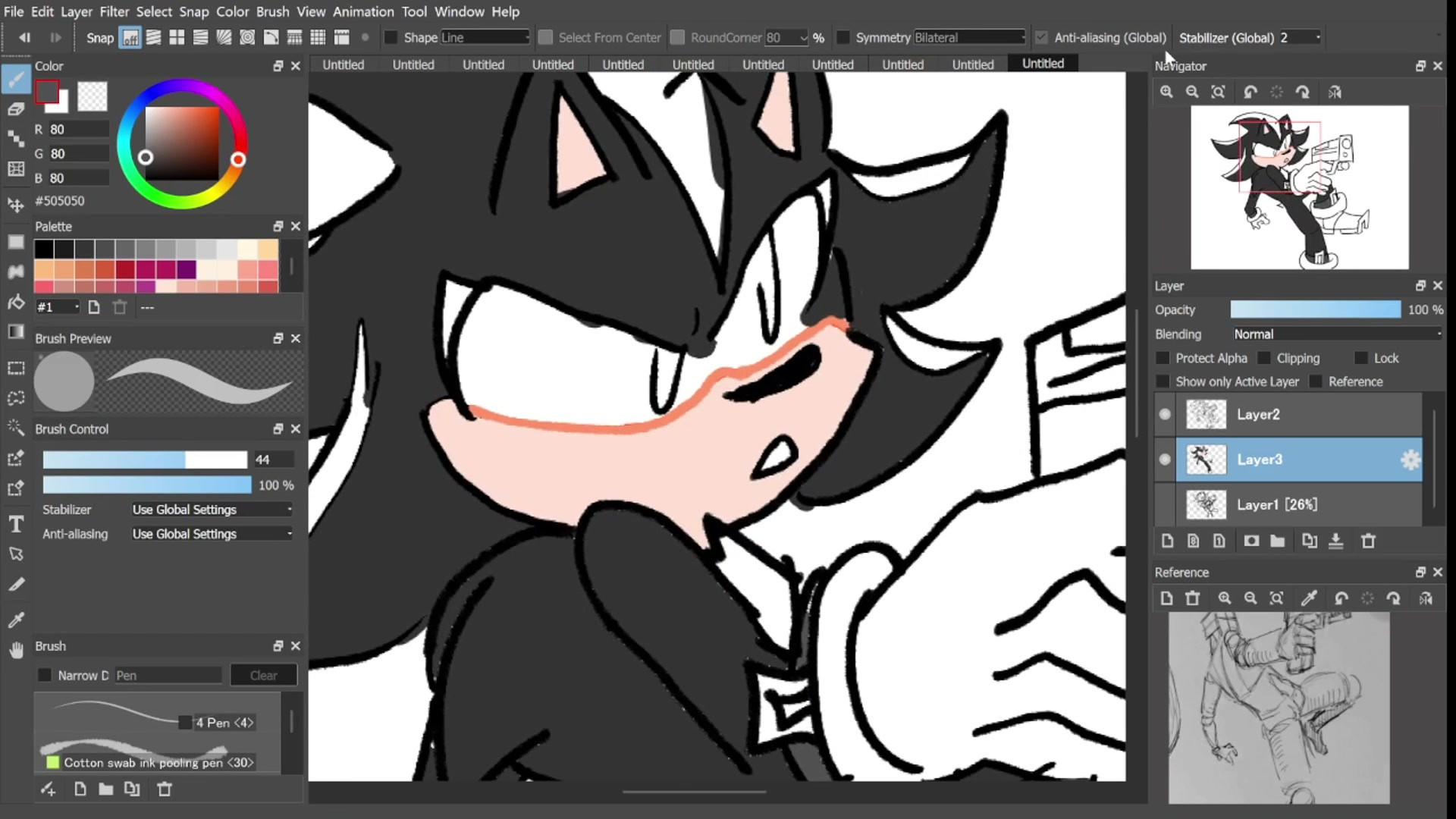Select the Magic Wand tool
The width and height of the screenshot is (1456, 819).
point(16,428)
